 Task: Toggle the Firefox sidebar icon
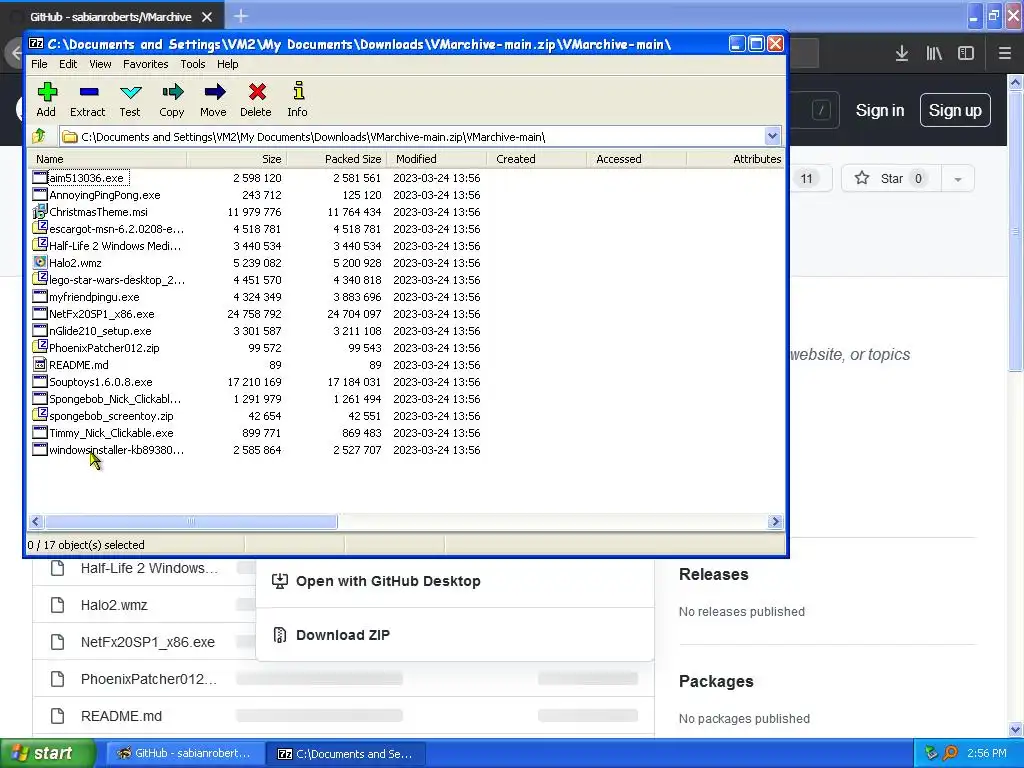click(x=966, y=54)
